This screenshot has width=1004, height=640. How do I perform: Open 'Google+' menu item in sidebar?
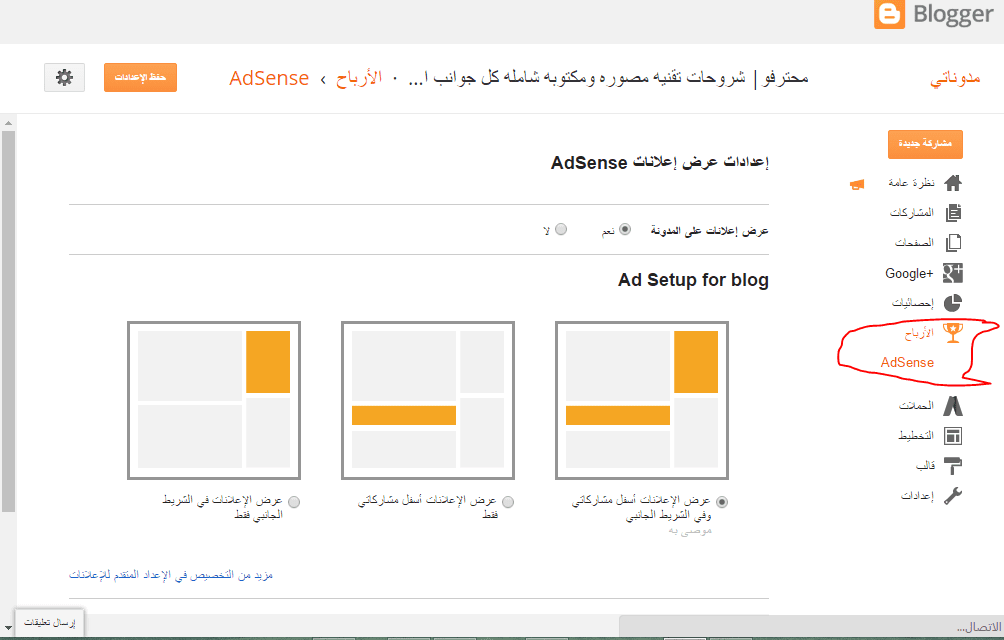(909, 273)
